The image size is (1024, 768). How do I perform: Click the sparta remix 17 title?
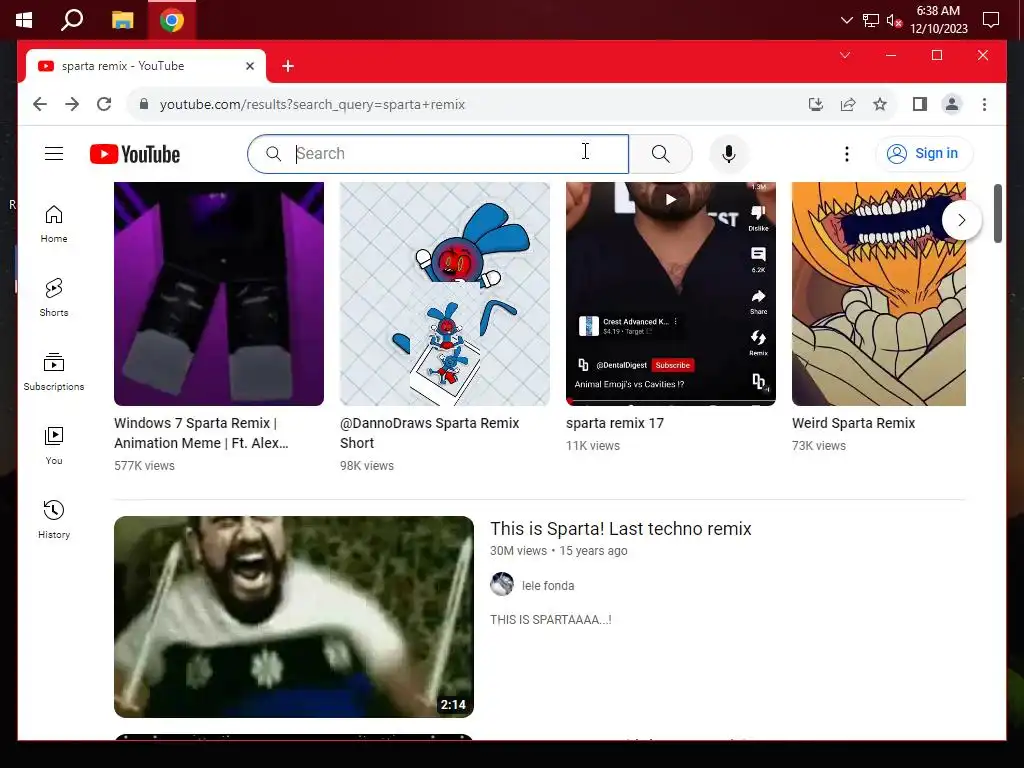(615, 423)
